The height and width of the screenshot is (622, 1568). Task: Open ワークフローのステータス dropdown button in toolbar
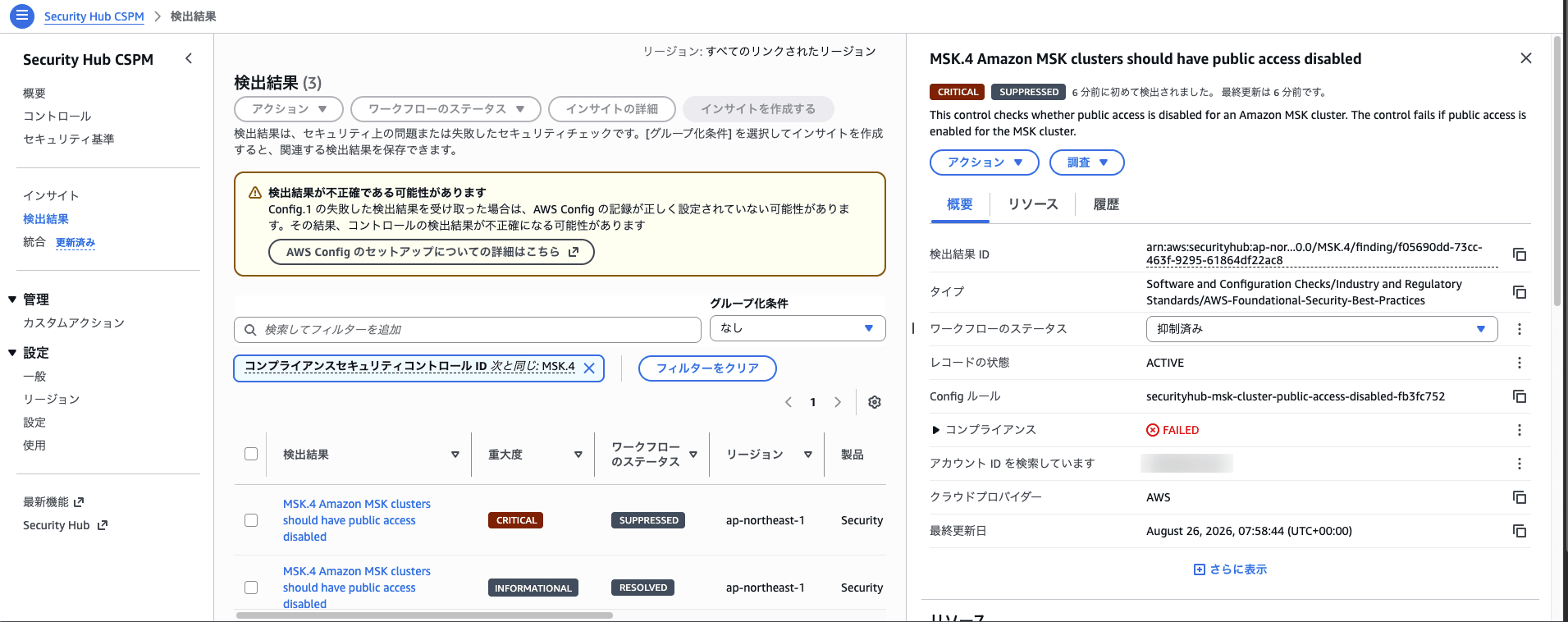[446, 109]
